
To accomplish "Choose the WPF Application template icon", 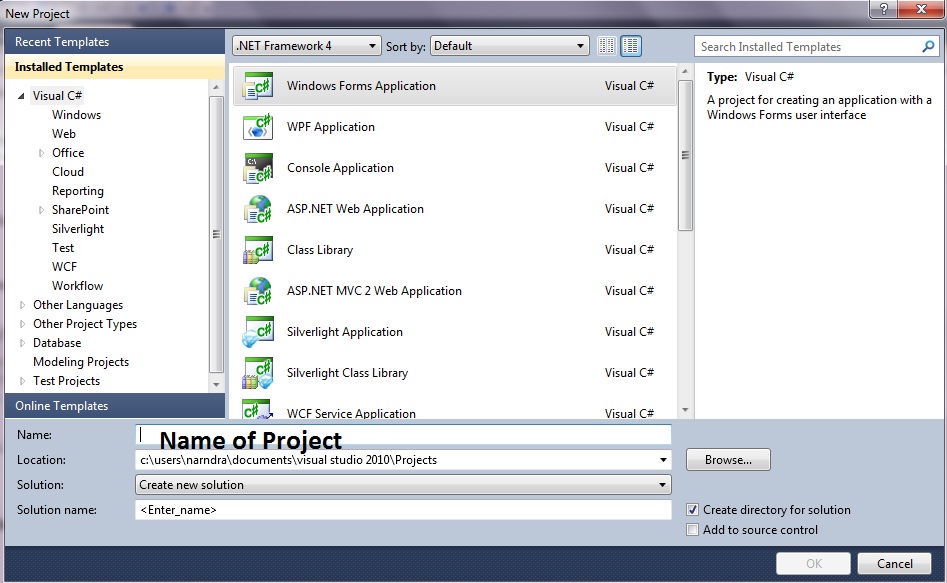I will [258, 127].
